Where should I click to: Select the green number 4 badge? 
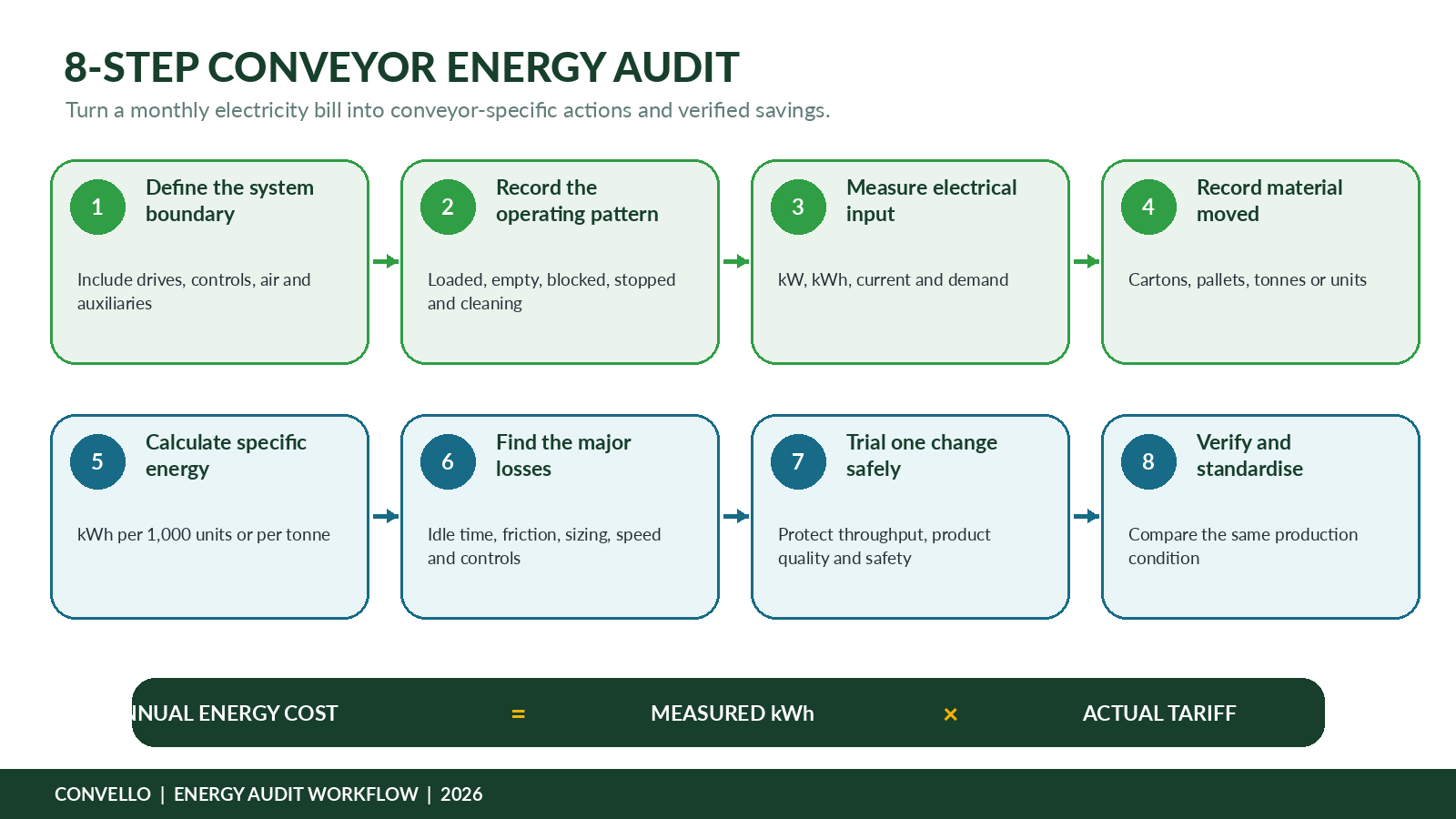pyautogui.click(x=1148, y=207)
